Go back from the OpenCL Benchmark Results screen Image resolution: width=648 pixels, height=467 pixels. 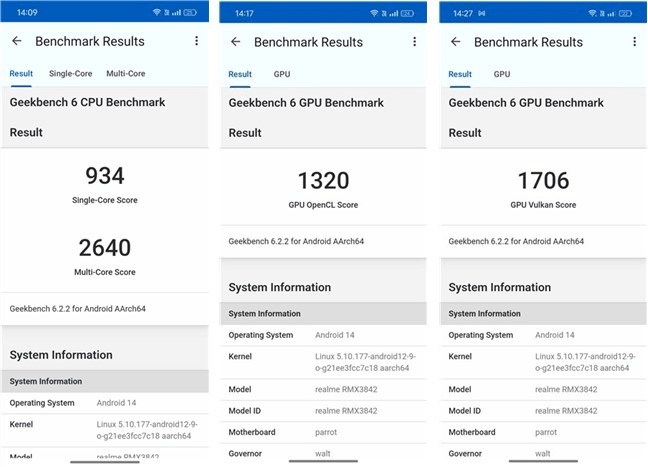pos(236,42)
